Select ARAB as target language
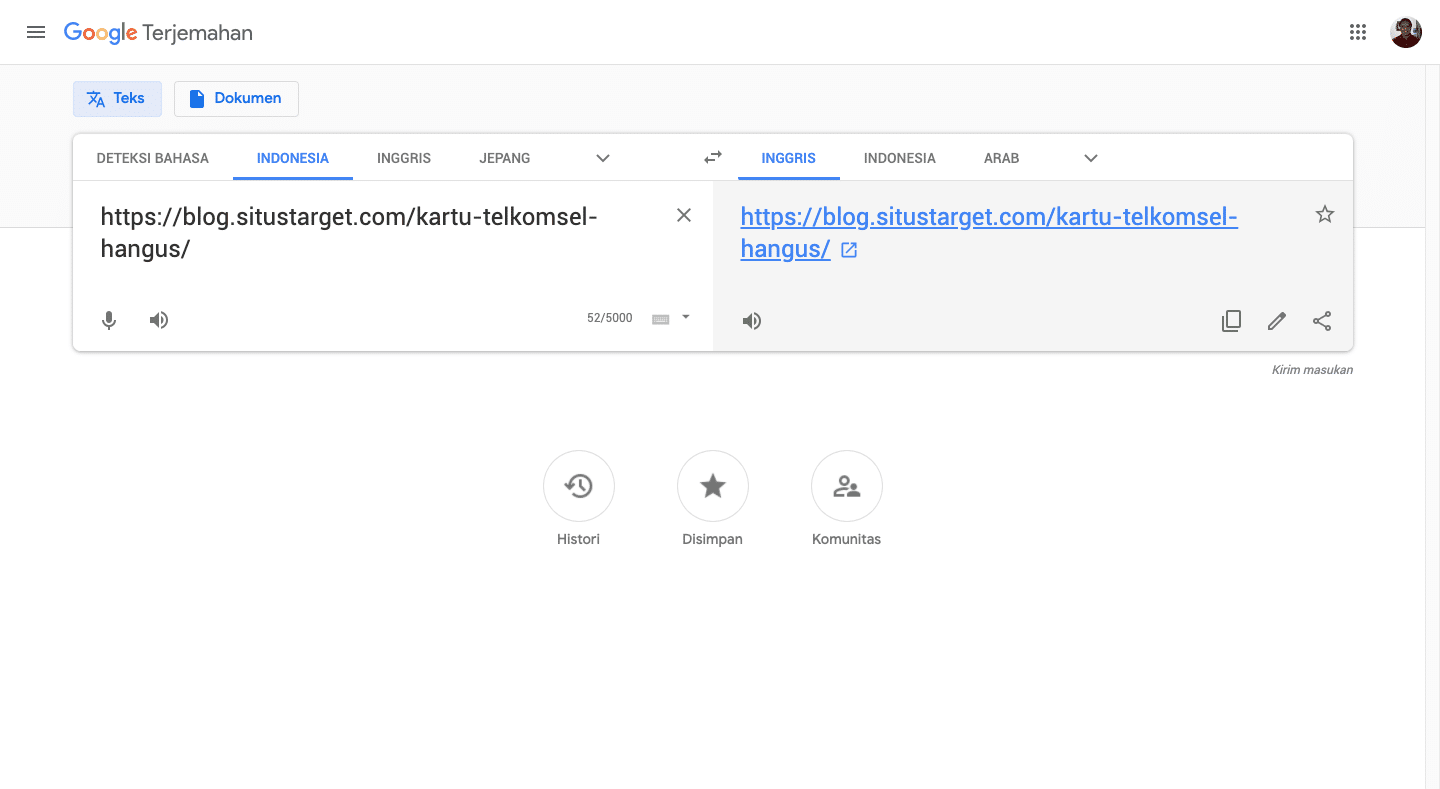 click(1002, 158)
